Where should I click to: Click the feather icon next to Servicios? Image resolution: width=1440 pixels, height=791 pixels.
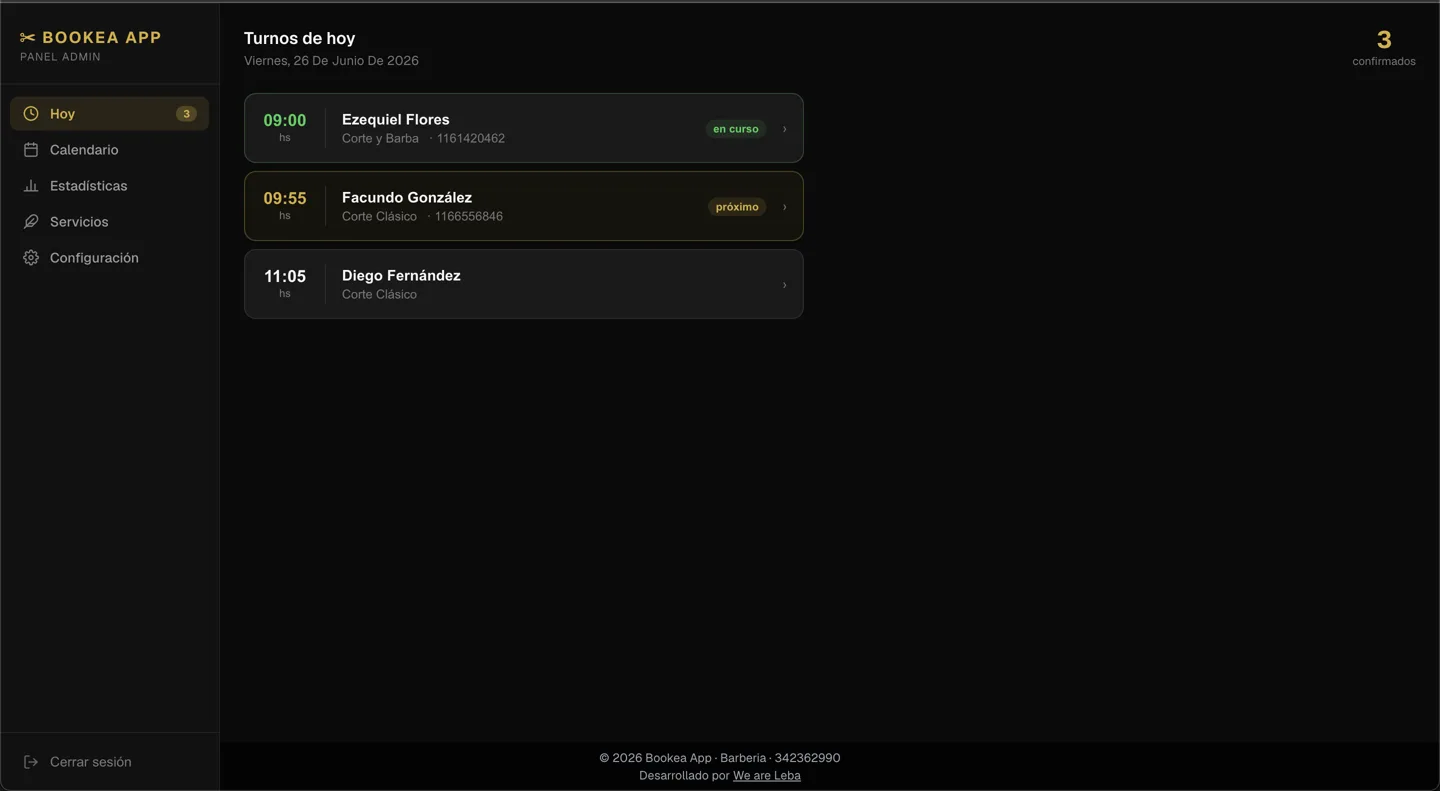pyautogui.click(x=31, y=222)
